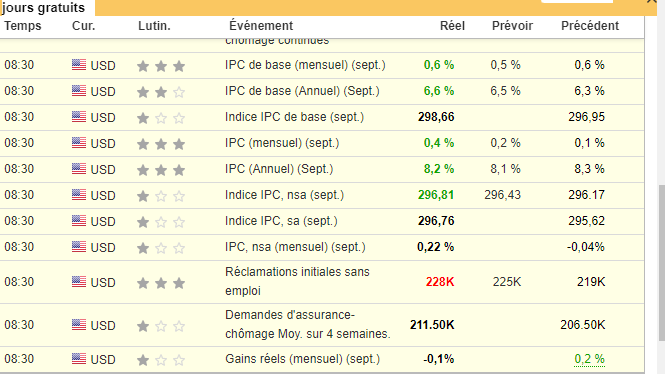Open IPC, nsa (mensuel) (sept.) event
Viewport: 665px width, 374px height.
click(x=295, y=247)
